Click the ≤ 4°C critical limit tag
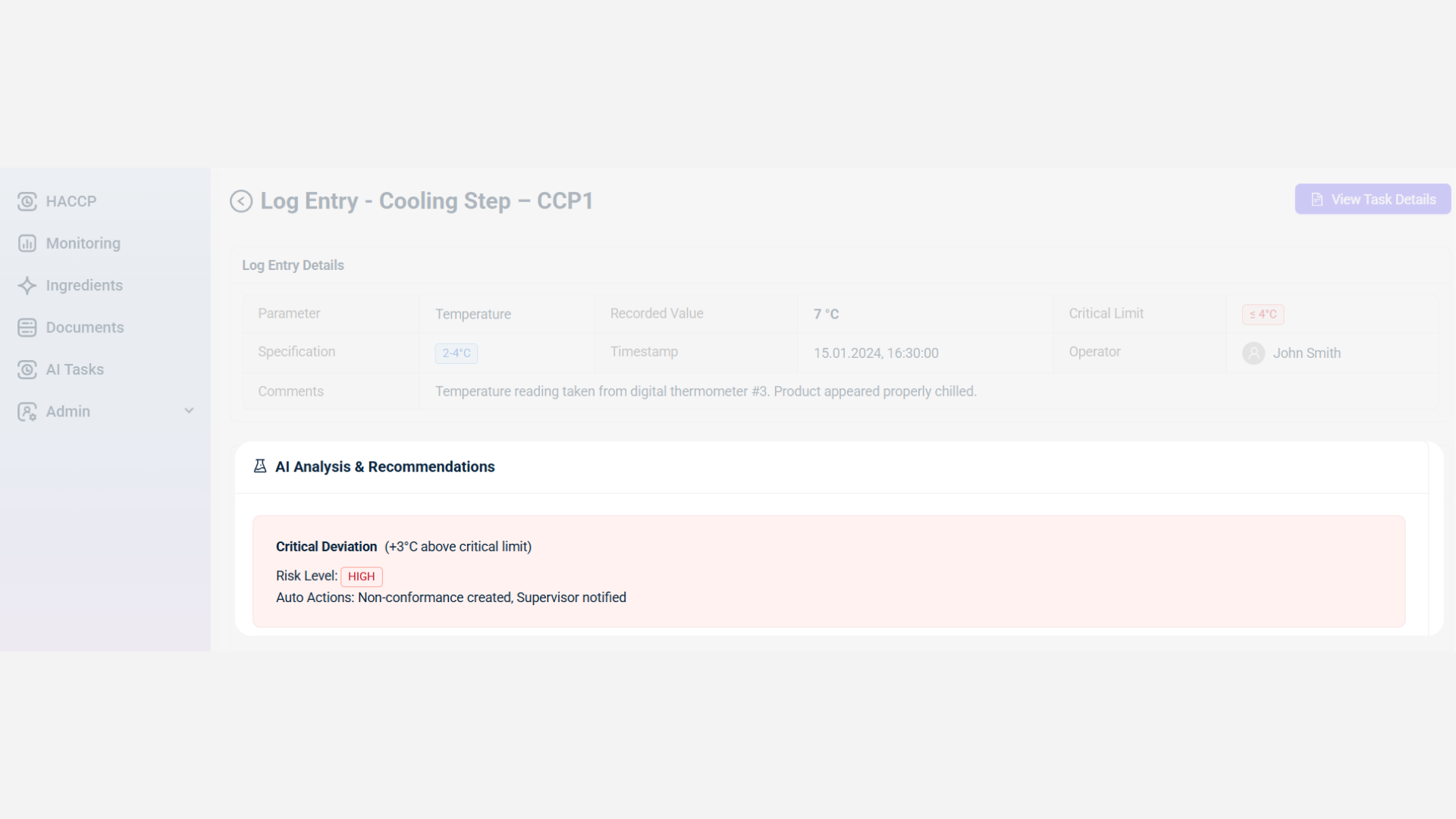 point(1263,314)
